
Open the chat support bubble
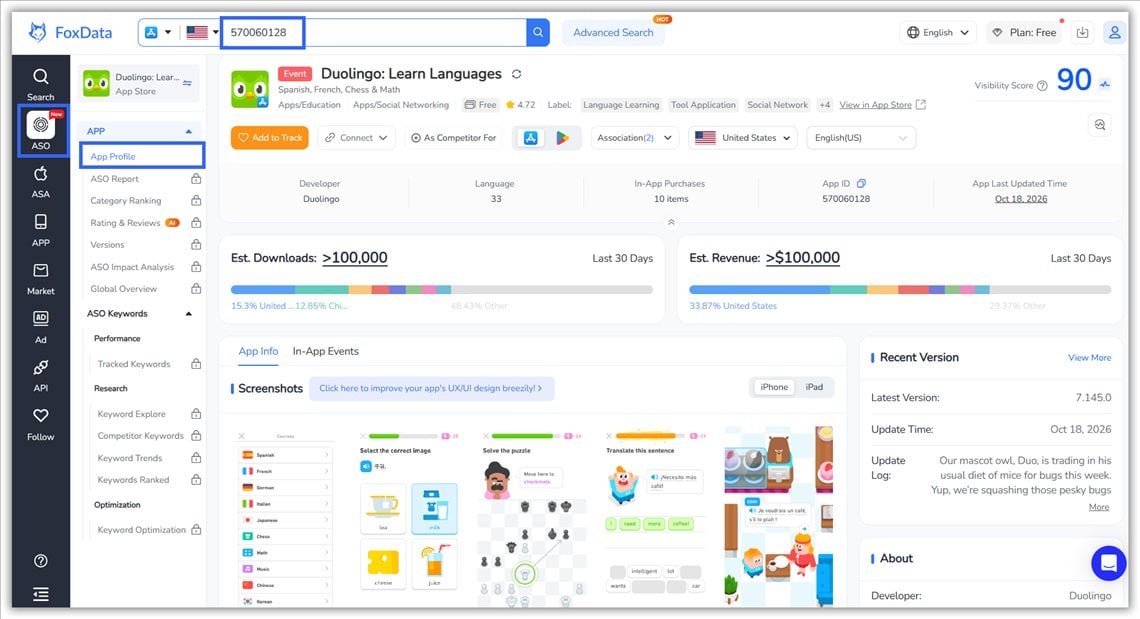click(x=1108, y=563)
